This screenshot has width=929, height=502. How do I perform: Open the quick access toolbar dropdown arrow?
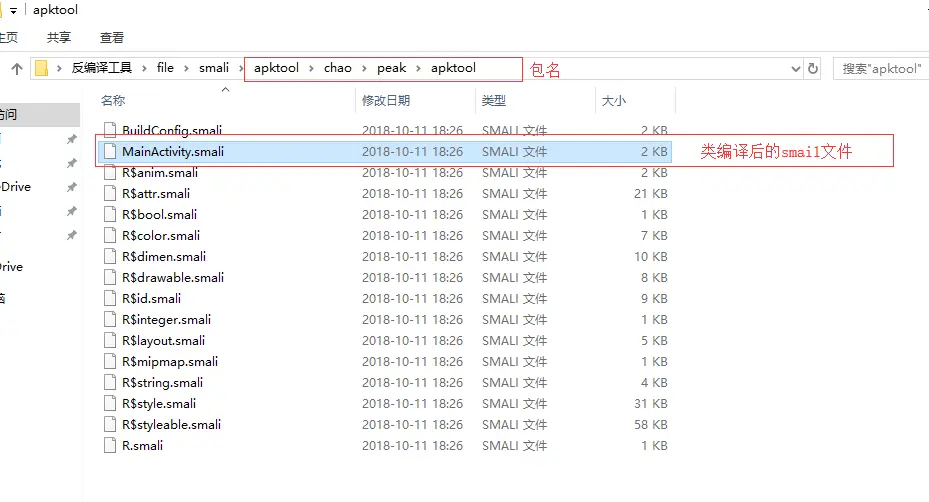[x=13, y=11]
